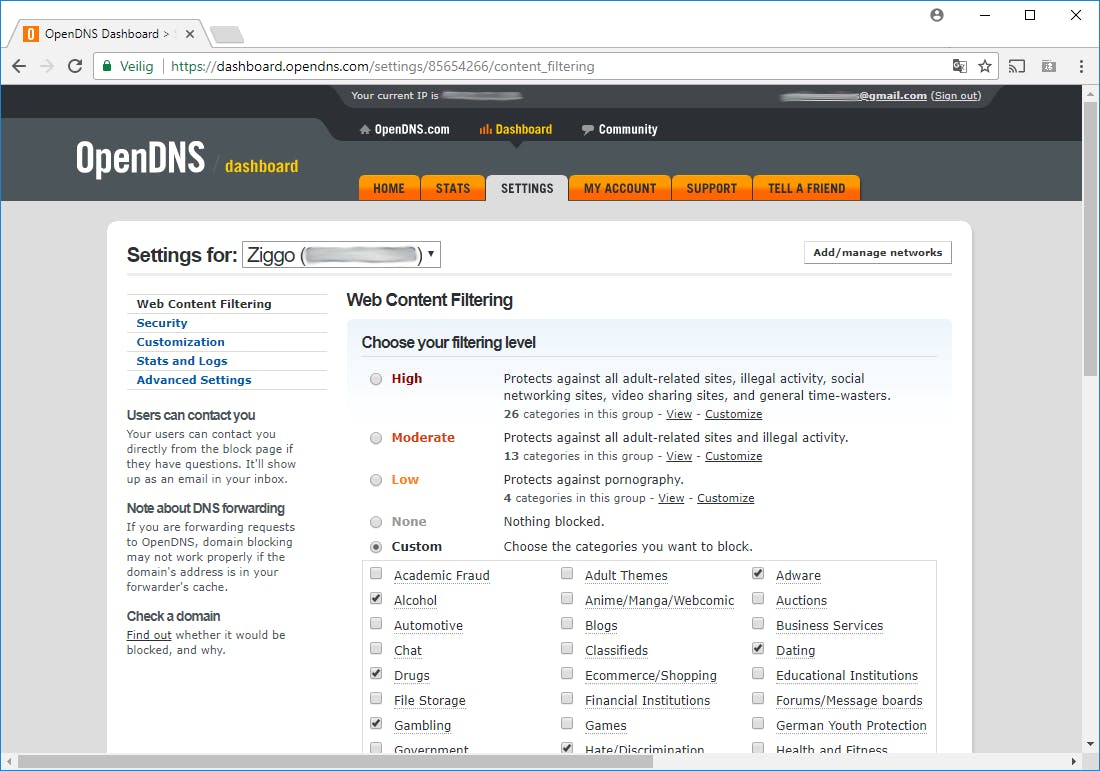Click the Sign out link
Image resolution: width=1100 pixels, height=771 pixels.
click(955, 95)
